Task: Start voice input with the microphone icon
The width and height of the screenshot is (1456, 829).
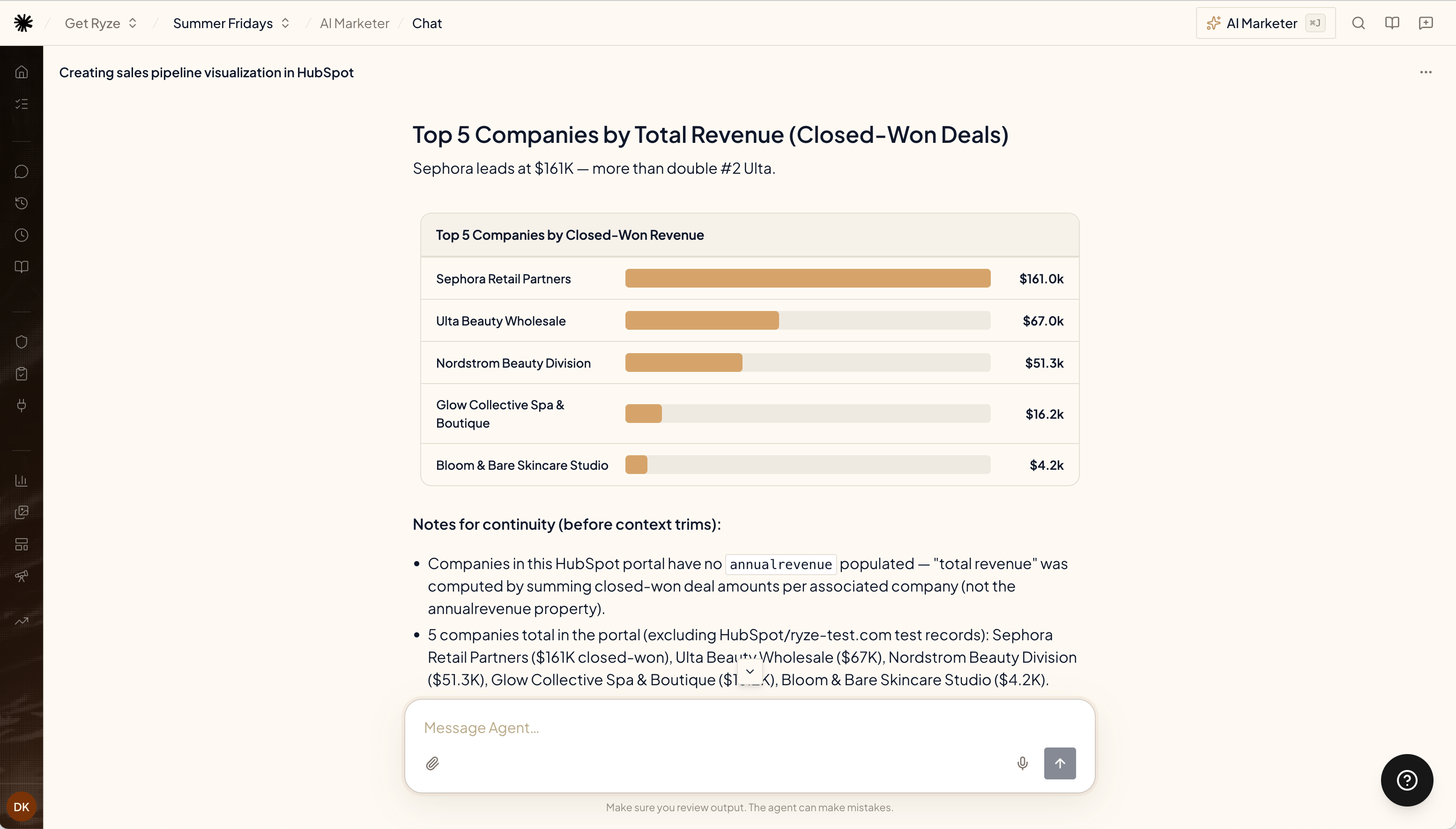Action: point(1022,763)
